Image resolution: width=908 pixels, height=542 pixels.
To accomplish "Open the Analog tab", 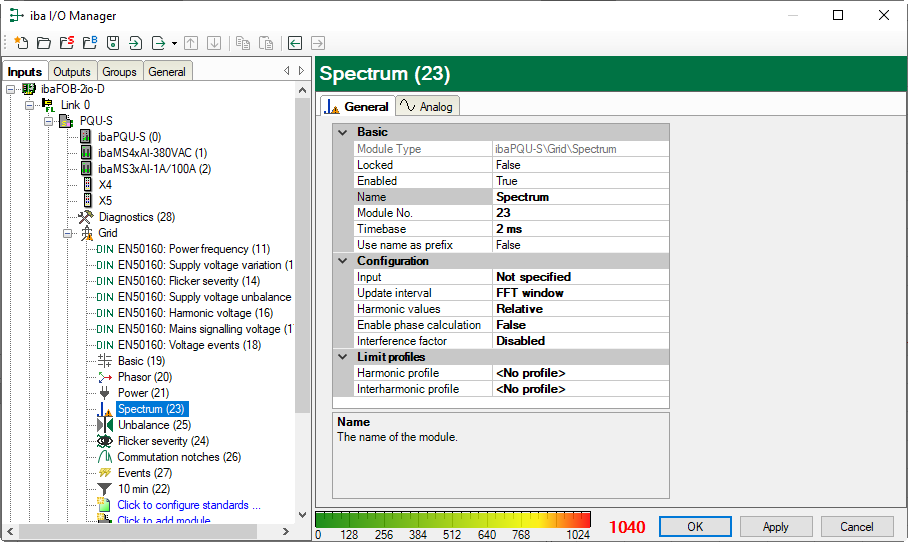I will [x=427, y=107].
